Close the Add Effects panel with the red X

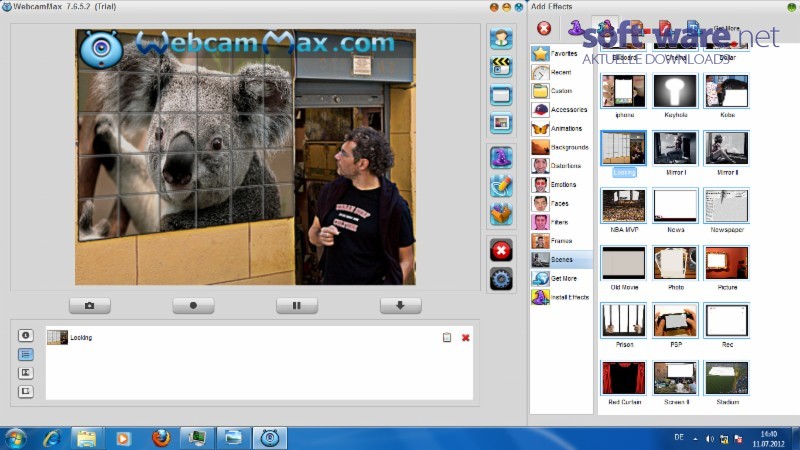coord(544,28)
